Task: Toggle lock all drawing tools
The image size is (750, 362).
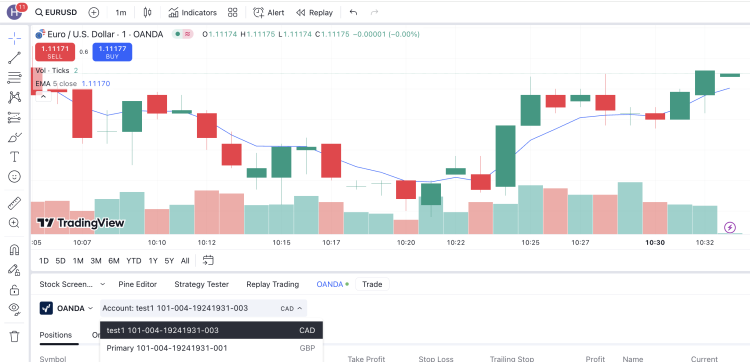Action: pyautogui.click(x=14, y=290)
